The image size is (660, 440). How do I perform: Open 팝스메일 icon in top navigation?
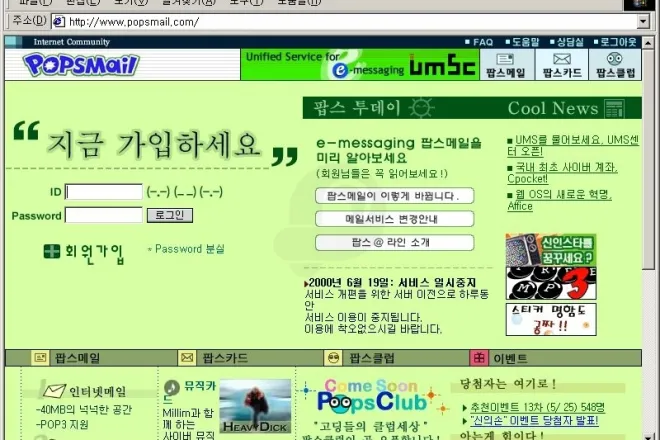point(505,59)
